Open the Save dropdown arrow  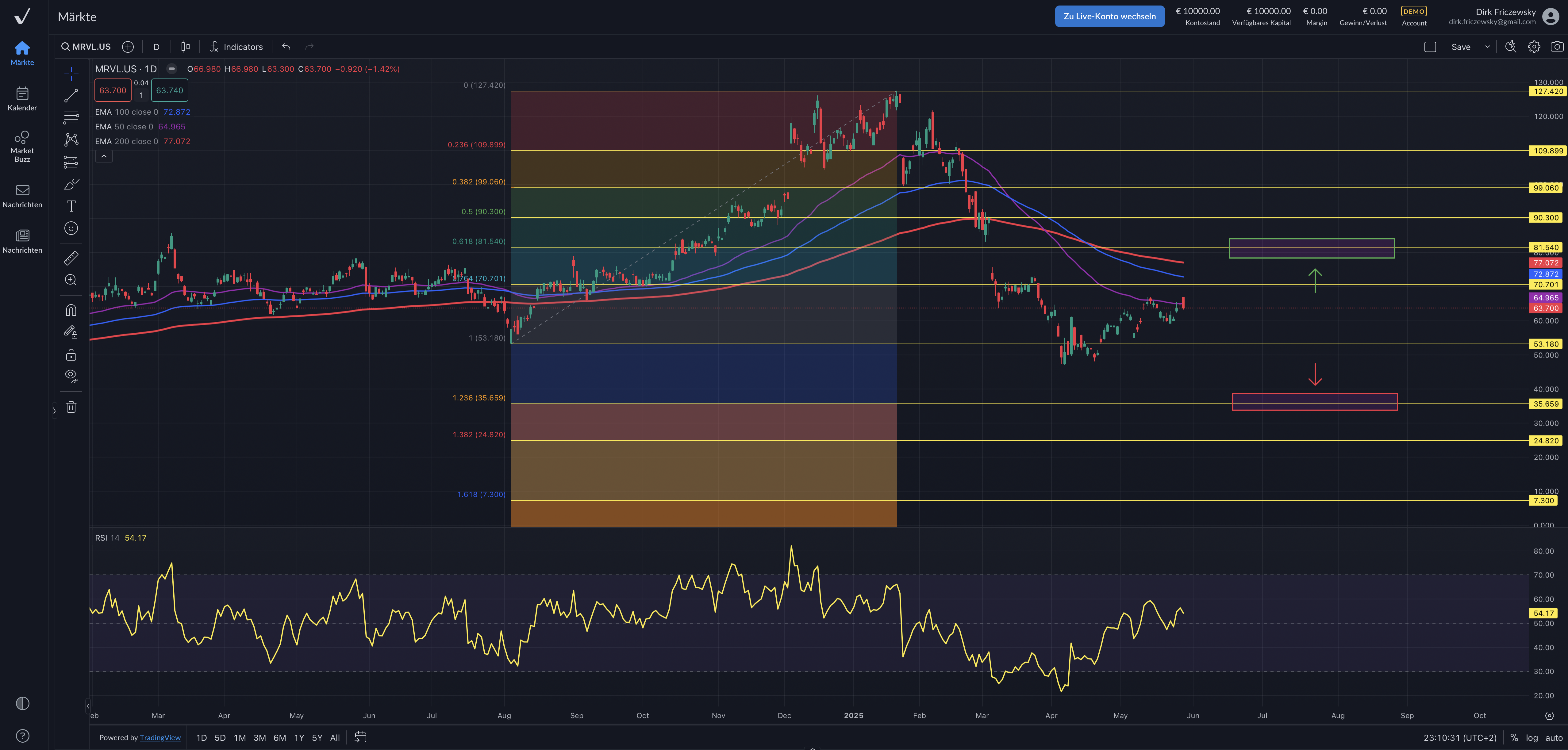tap(1487, 47)
